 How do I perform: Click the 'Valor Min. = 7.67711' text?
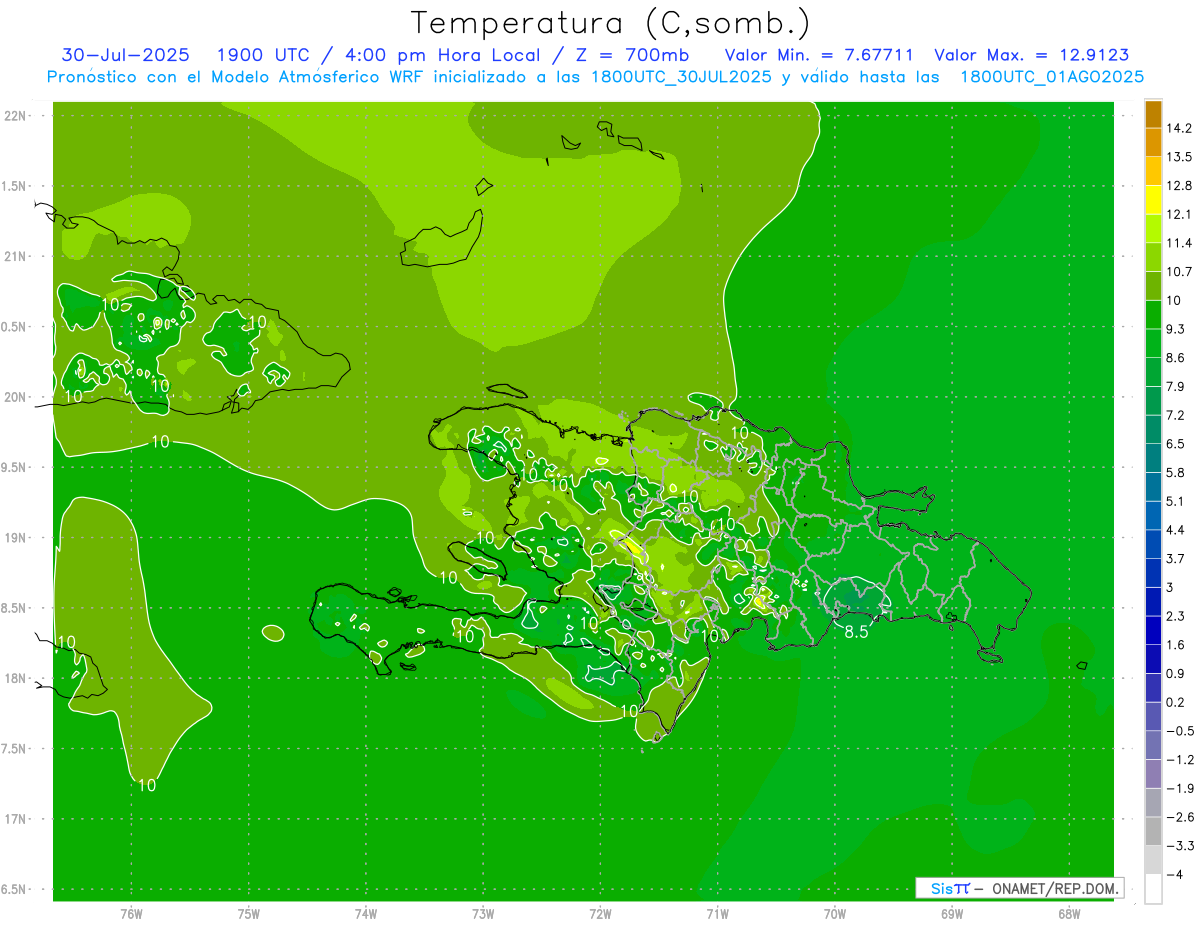tap(819, 55)
